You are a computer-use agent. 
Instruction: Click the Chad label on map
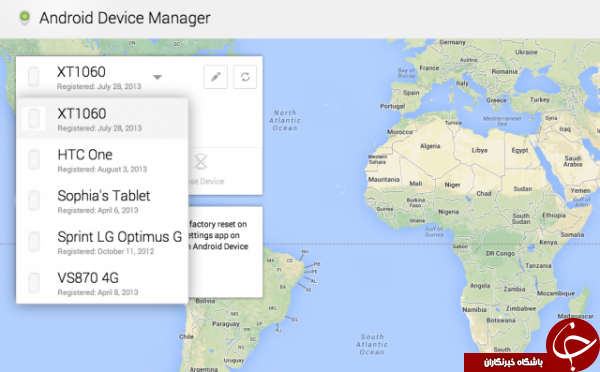click(x=484, y=193)
